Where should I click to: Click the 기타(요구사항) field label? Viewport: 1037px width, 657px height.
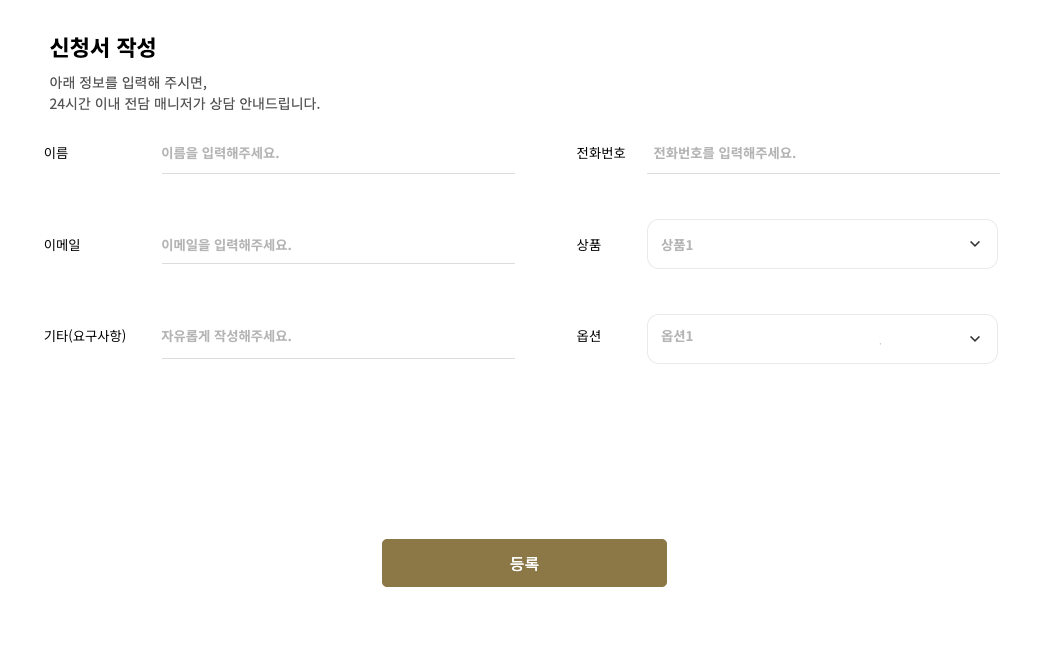[x=85, y=336]
